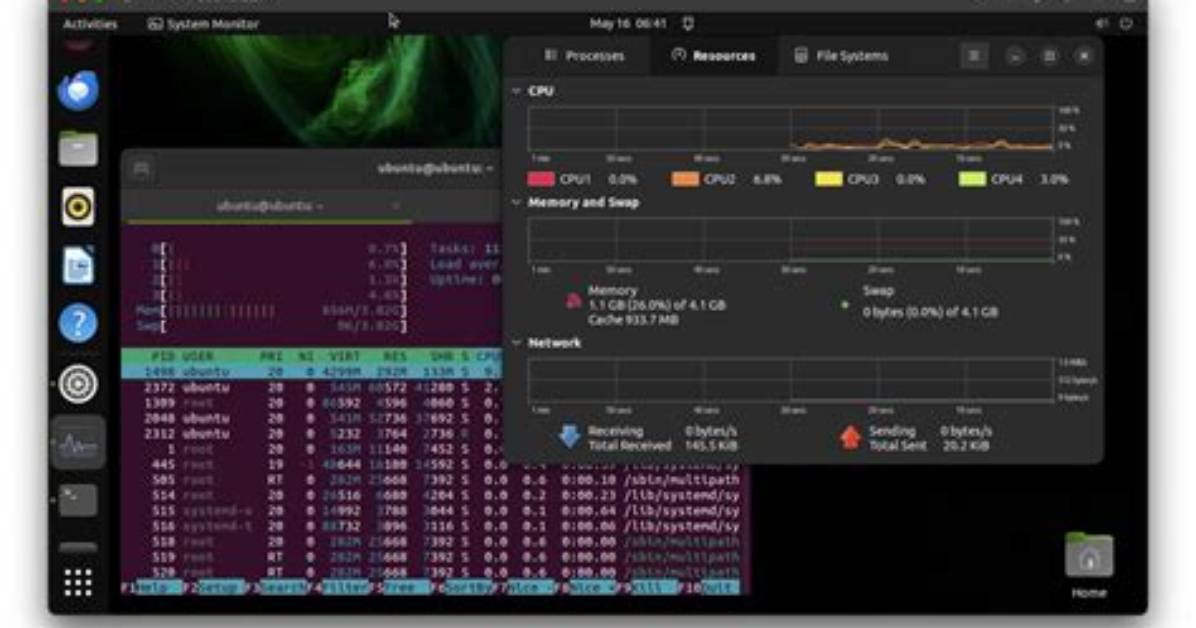
Task: Click the Swap indicator dot icon
Action: 844,304
